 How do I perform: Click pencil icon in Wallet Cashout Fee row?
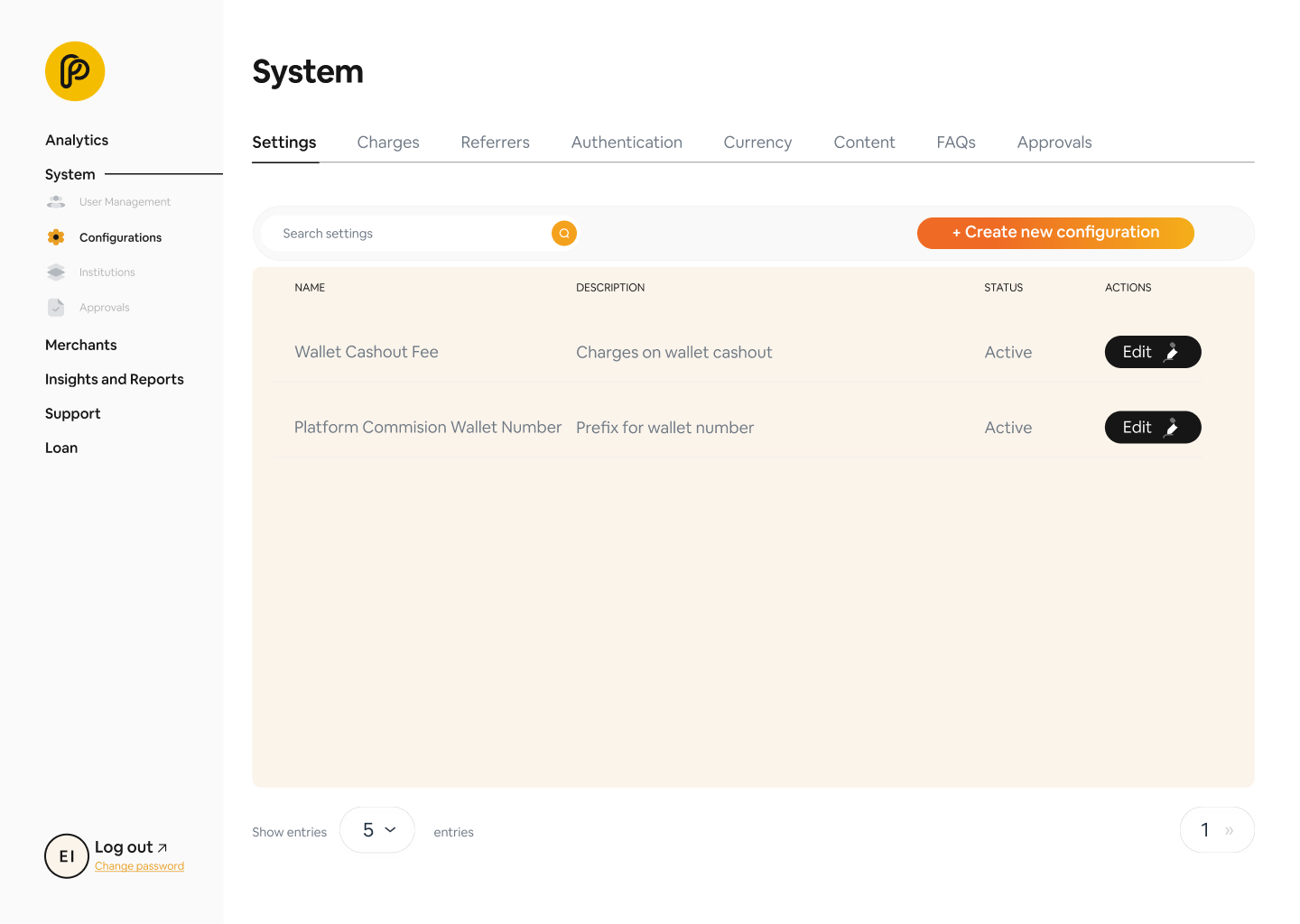[1172, 352]
